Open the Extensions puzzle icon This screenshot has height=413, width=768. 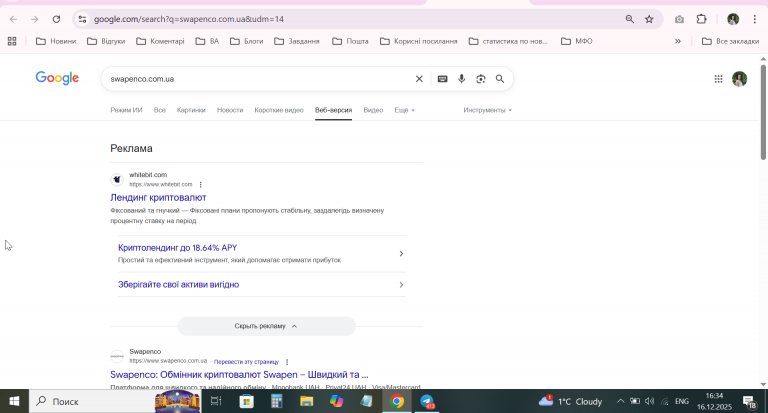click(x=701, y=19)
